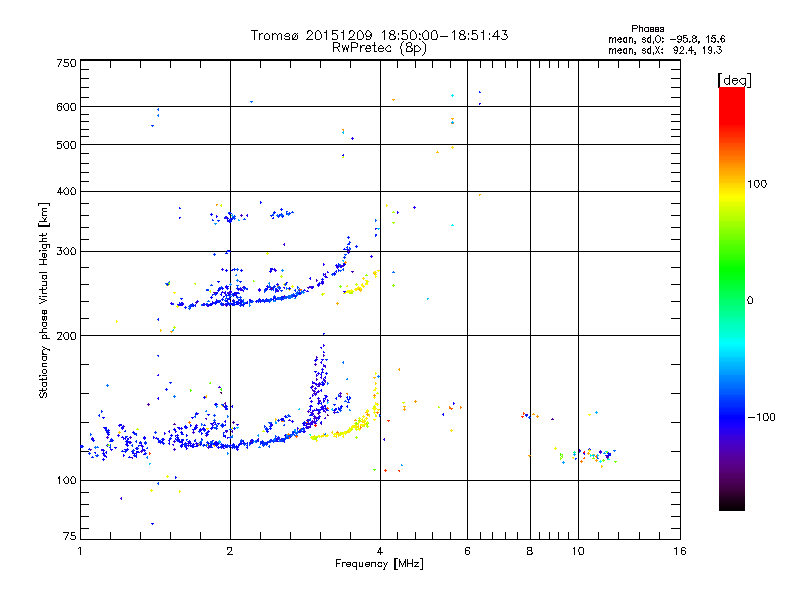Image resolution: width=800 pixels, height=600 pixels.
Task: Click the phase colorbar gradient
Action: tap(732, 299)
